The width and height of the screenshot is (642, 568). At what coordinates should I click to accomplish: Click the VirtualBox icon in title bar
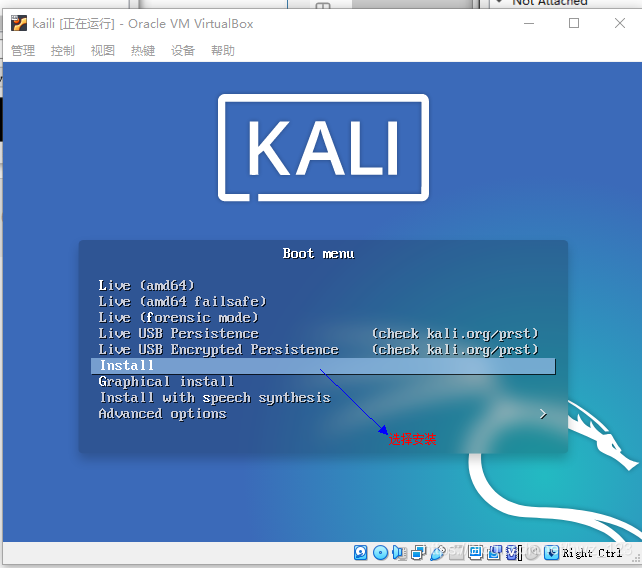click(19, 23)
